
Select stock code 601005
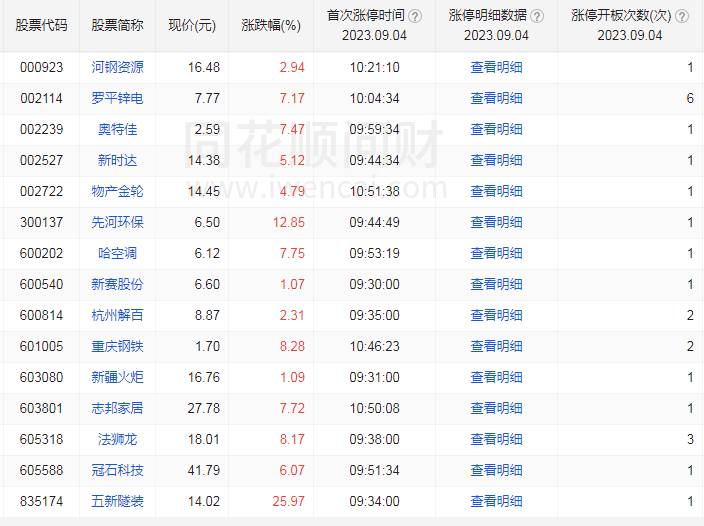41,346
